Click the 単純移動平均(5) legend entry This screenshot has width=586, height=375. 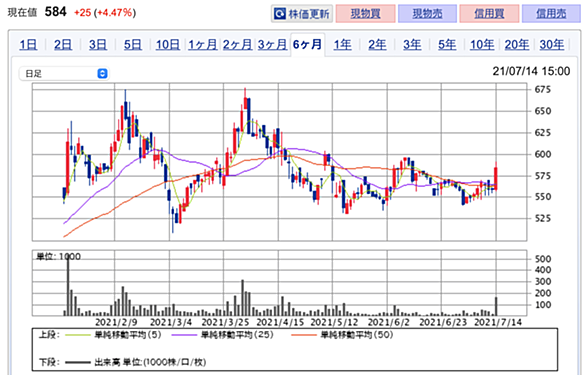[x=128, y=335]
